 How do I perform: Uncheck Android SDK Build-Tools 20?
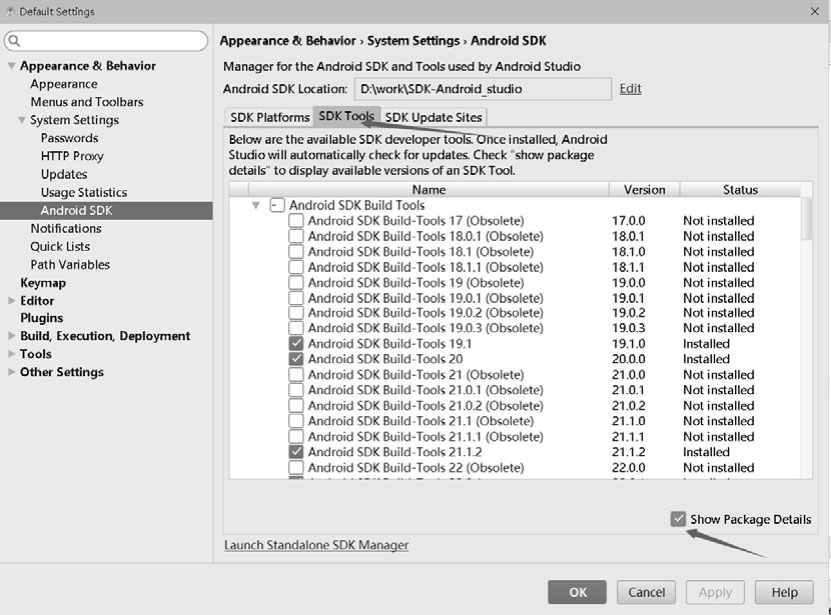(x=296, y=359)
